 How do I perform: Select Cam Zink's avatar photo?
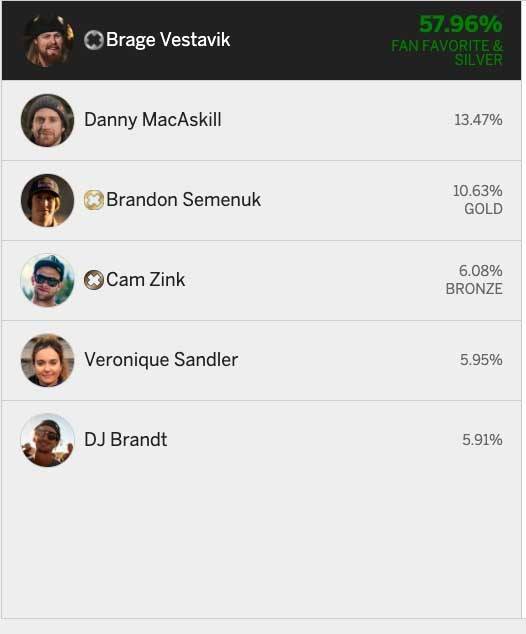pyautogui.click(x=48, y=280)
